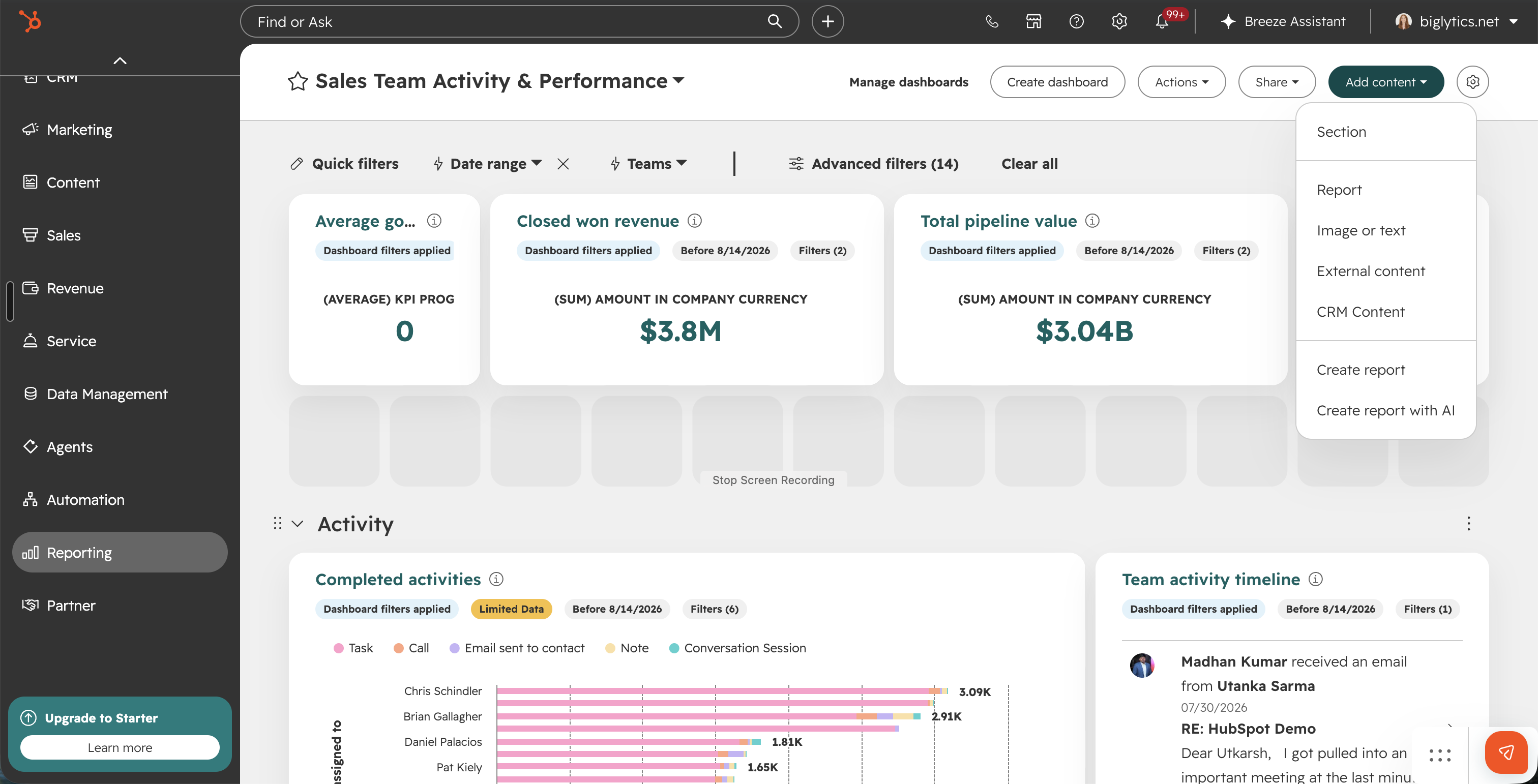Viewport: 1538px width, 784px height.
Task: Select Report from Add content menu
Action: [1386, 190]
